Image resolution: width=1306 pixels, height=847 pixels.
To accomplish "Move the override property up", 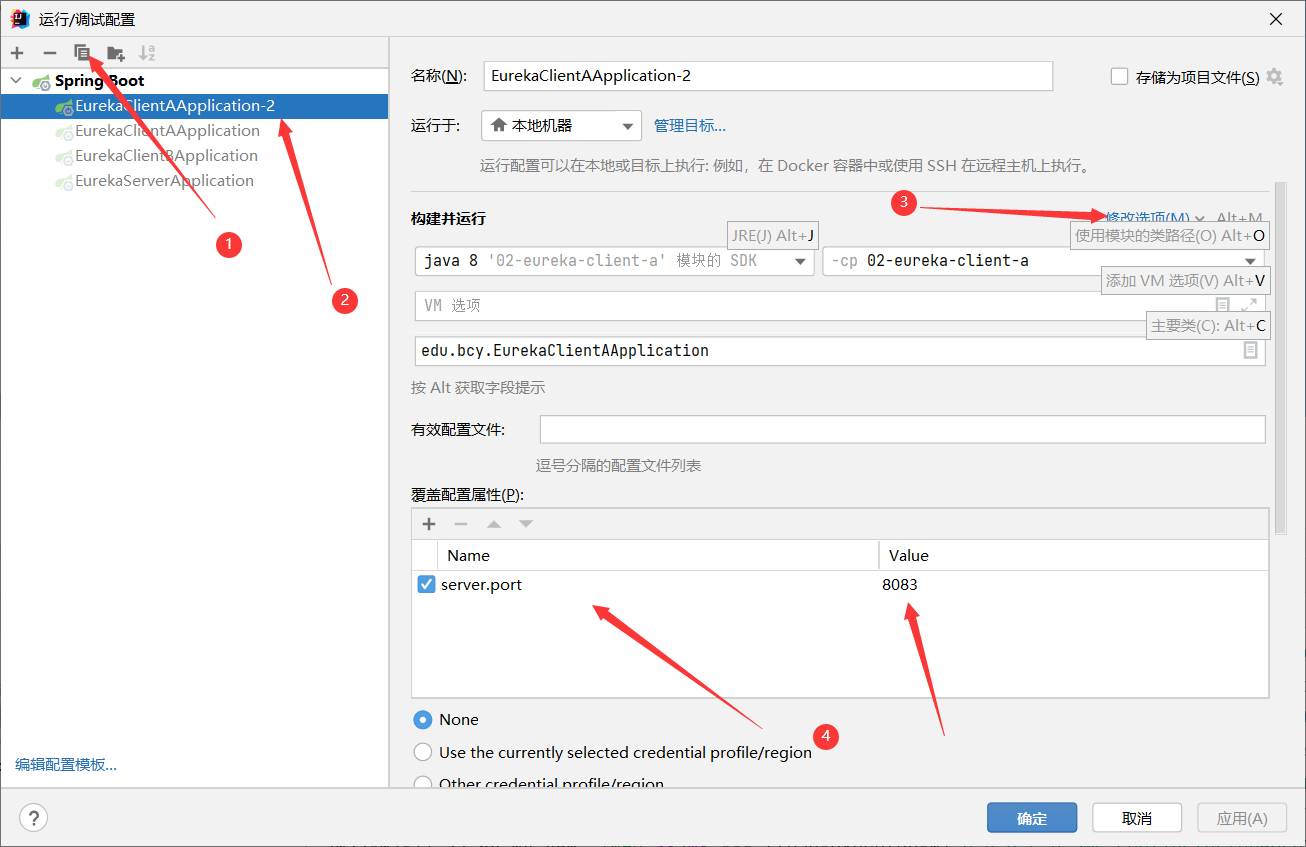I will pos(494,524).
